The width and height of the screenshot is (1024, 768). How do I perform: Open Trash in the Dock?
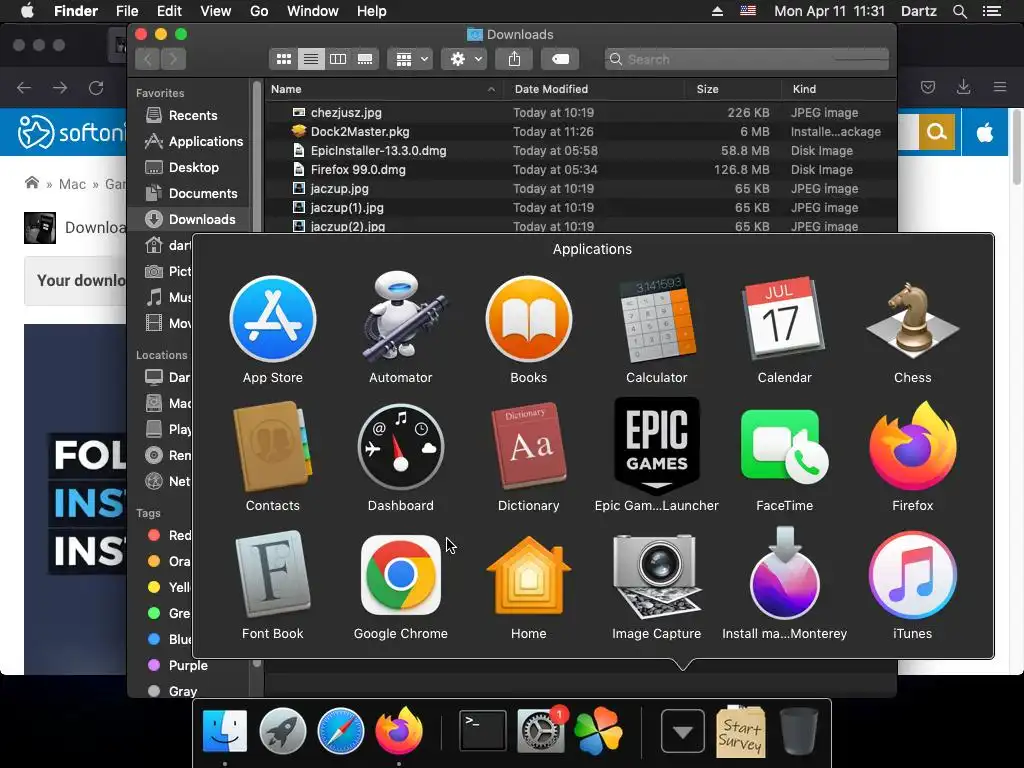(798, 731)
